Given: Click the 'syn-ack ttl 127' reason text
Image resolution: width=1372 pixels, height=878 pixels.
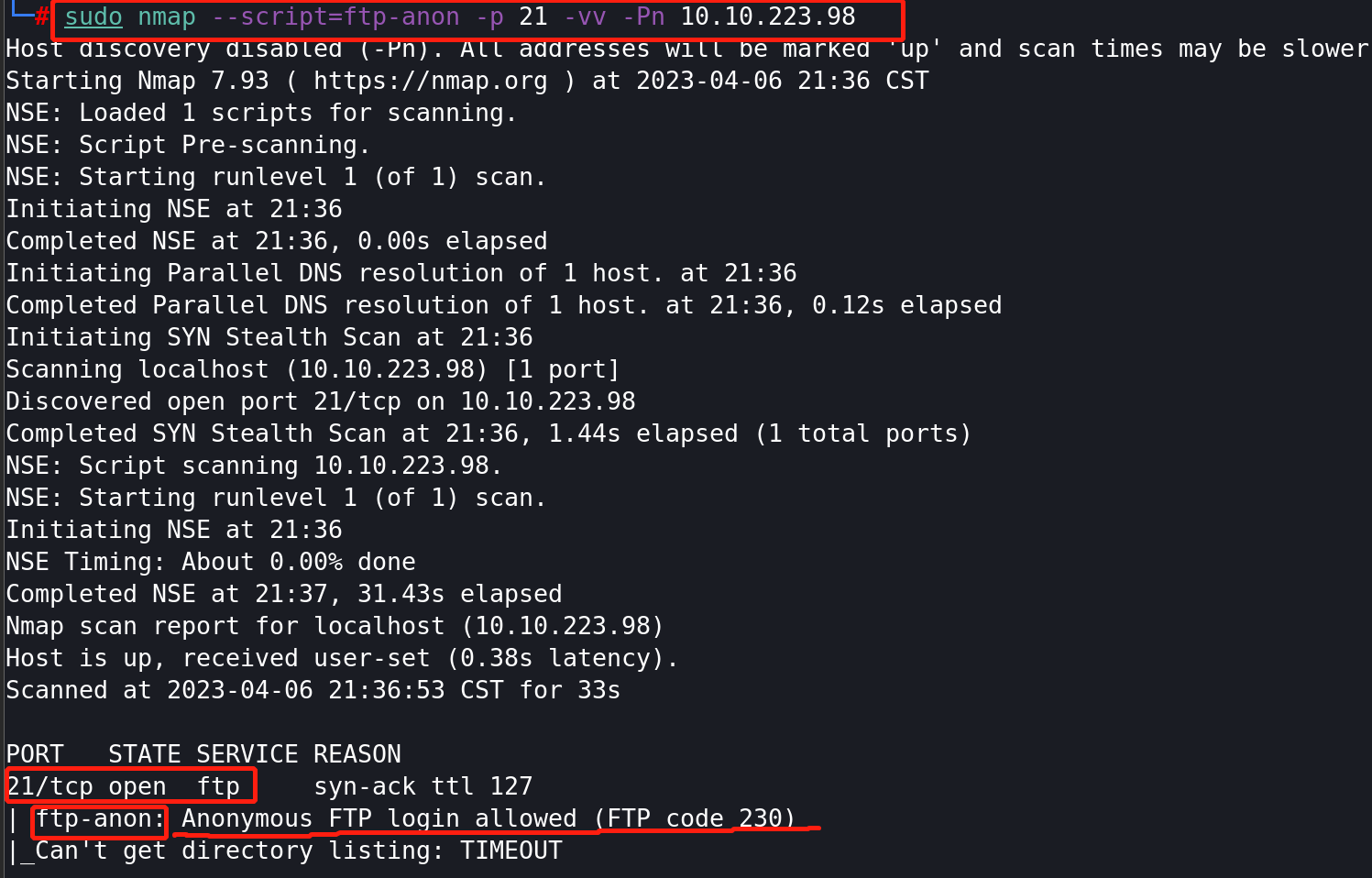Looking at the screenshot, I should pyautogui.click(x=423, y=786).
